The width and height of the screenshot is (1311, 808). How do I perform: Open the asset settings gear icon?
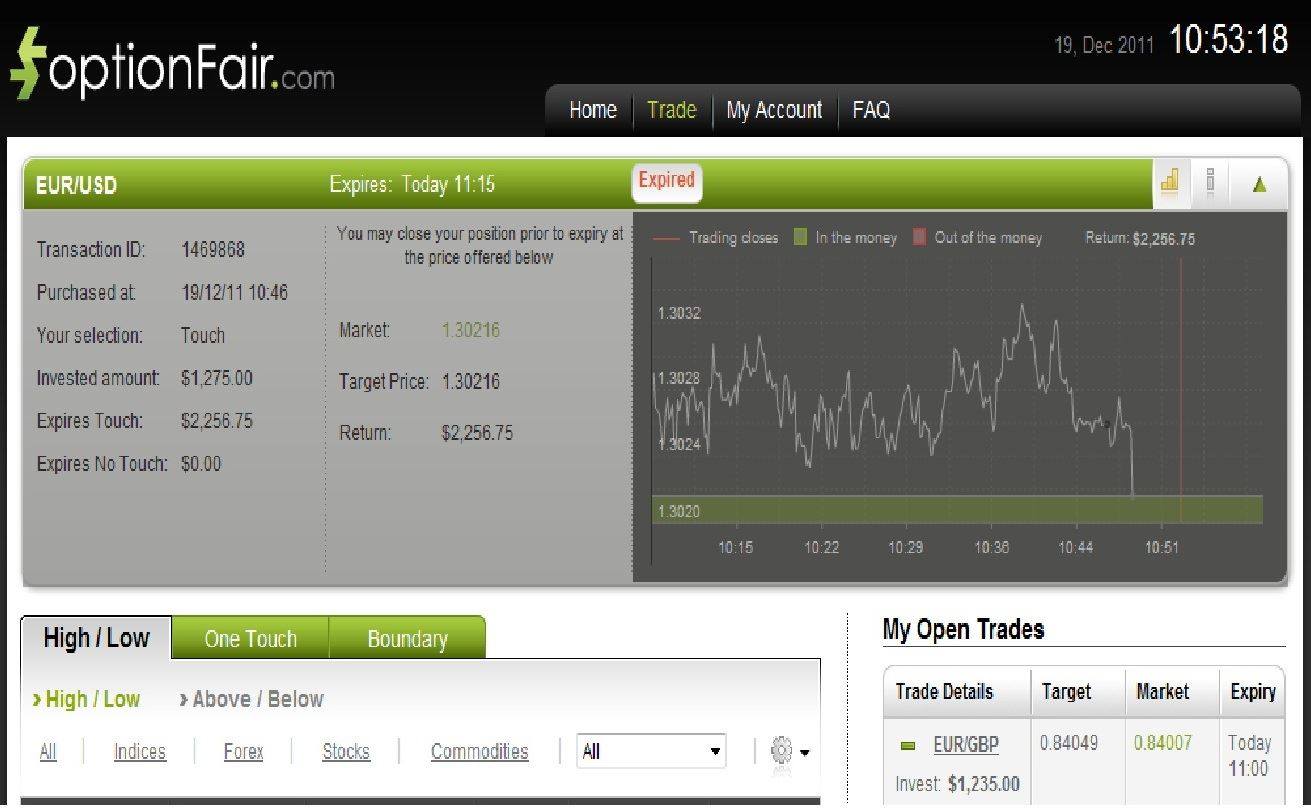pos(781,751)
